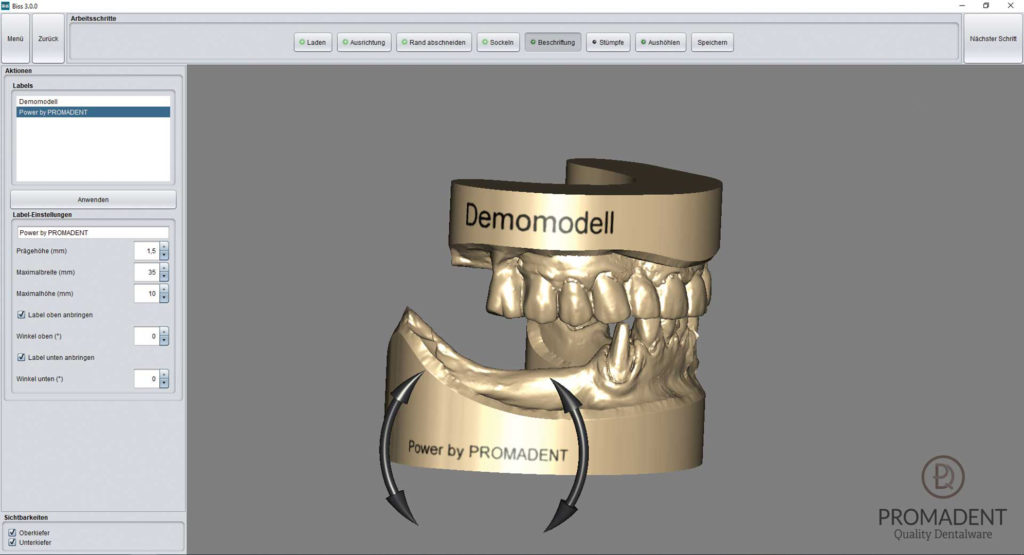Decrease Winkel unten with down arrow
The width and height of the screenshot is (1024, 555).
click(x=164, y=383)
